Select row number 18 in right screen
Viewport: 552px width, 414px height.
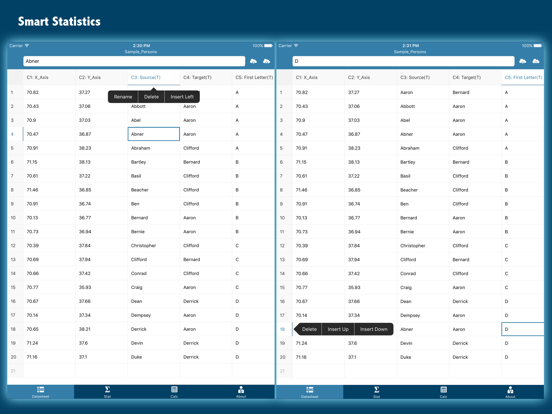point(284,329)
